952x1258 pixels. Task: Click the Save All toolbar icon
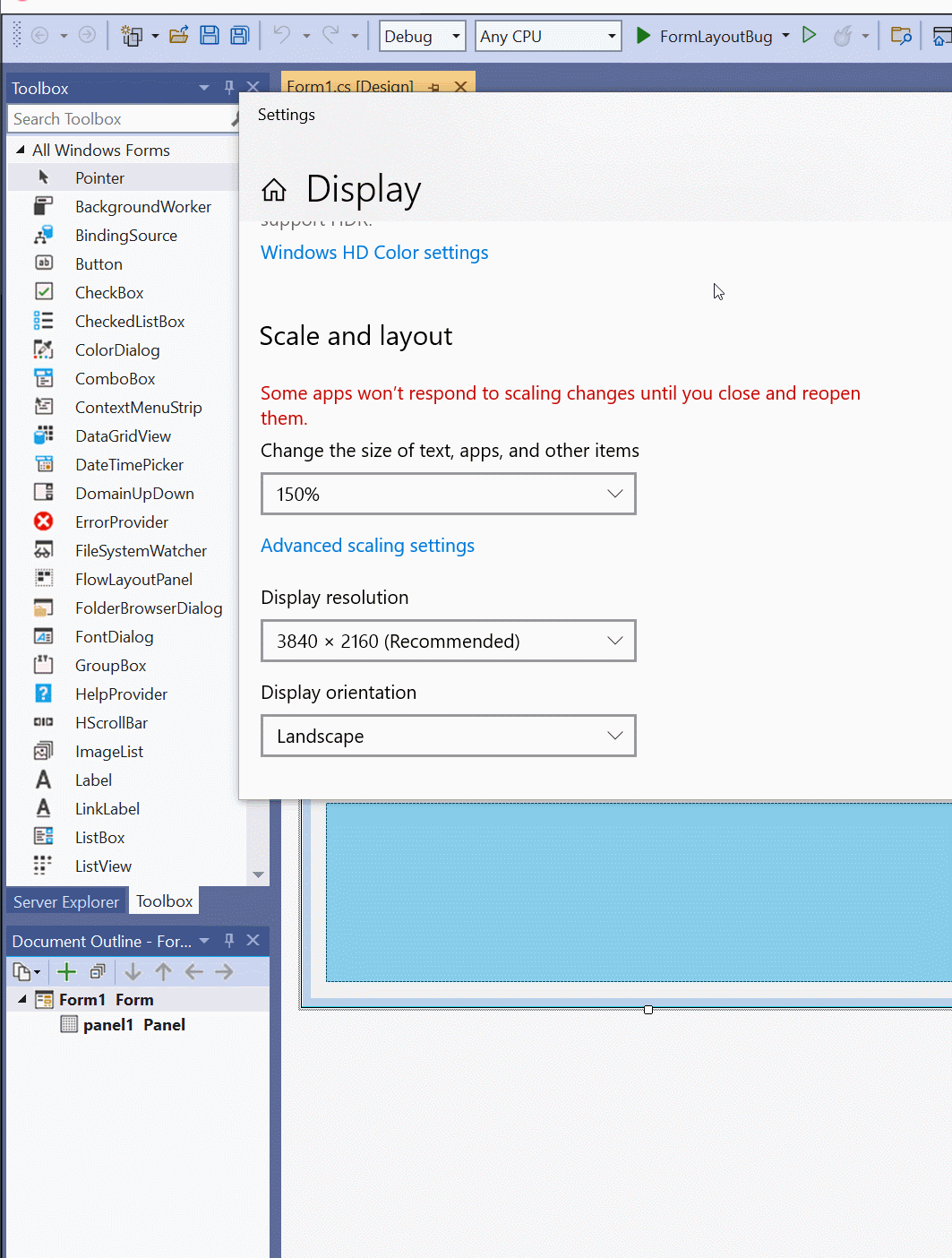(238, 34)
